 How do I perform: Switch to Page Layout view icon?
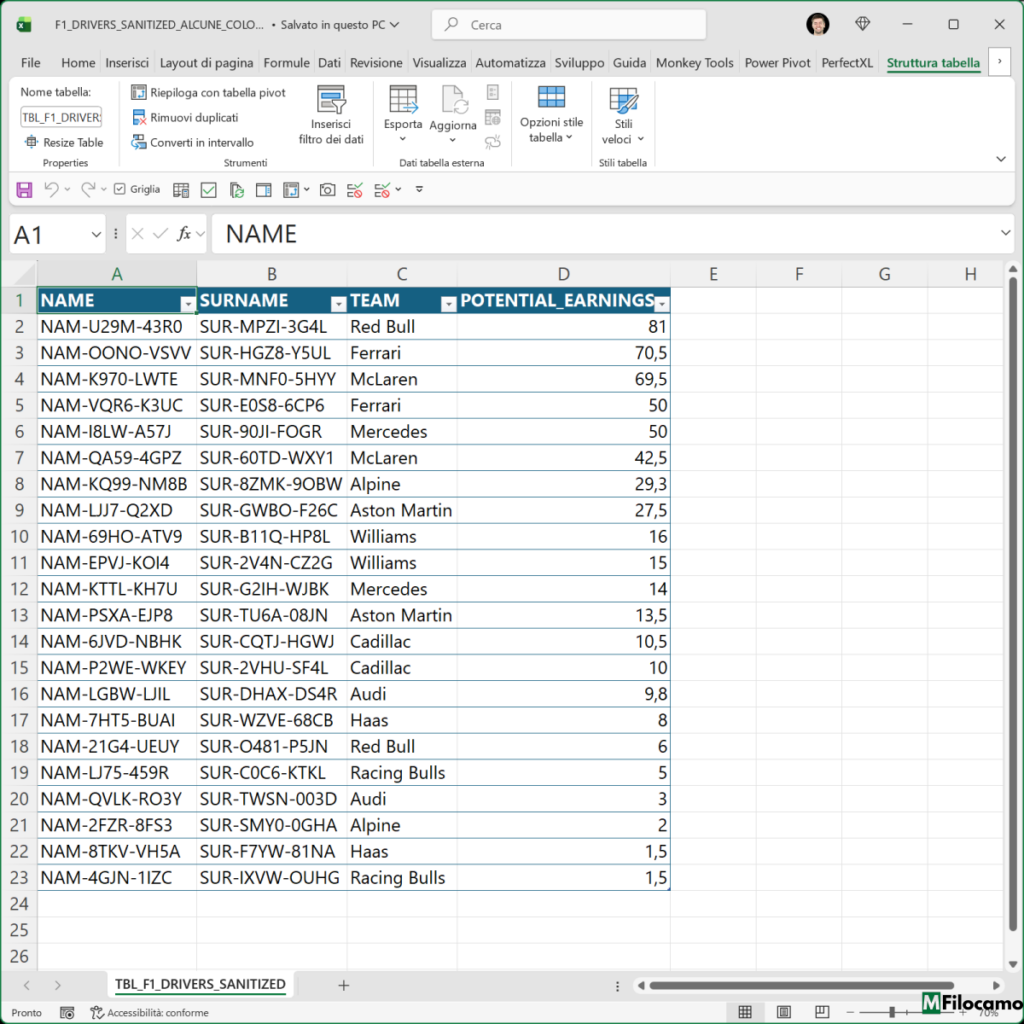(784, 1012)
